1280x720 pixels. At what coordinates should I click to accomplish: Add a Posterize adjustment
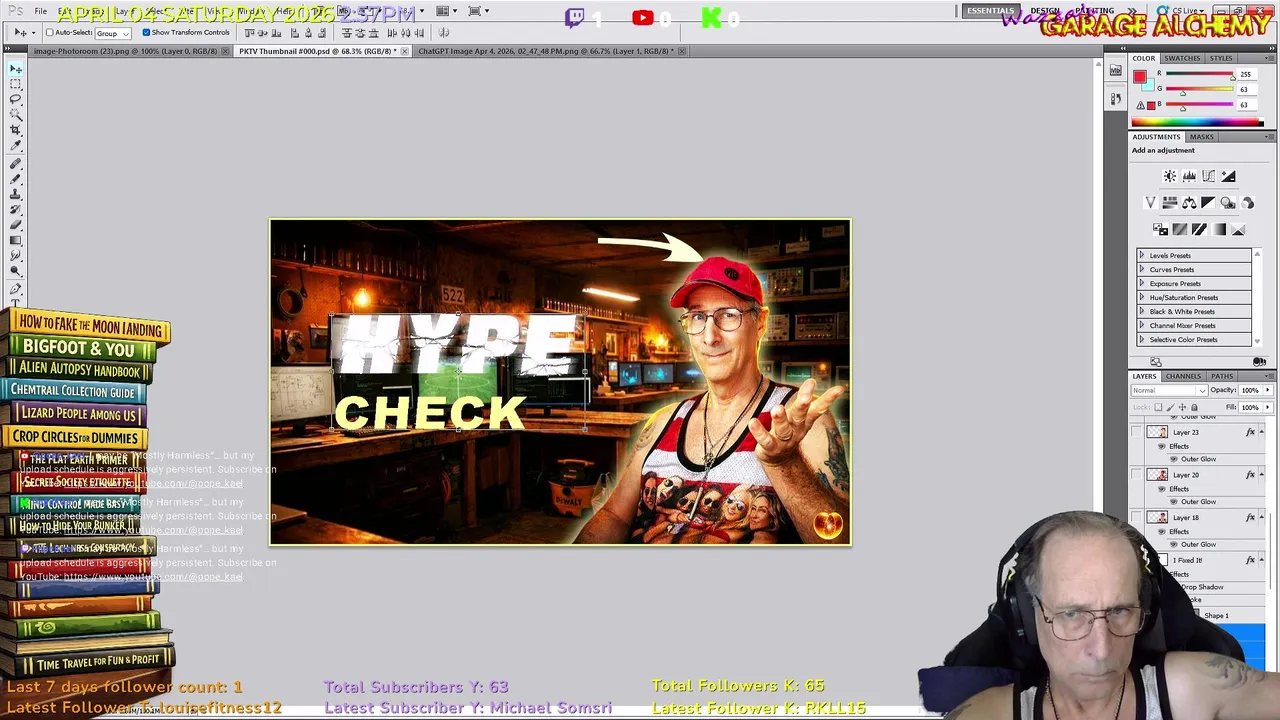1180,229
